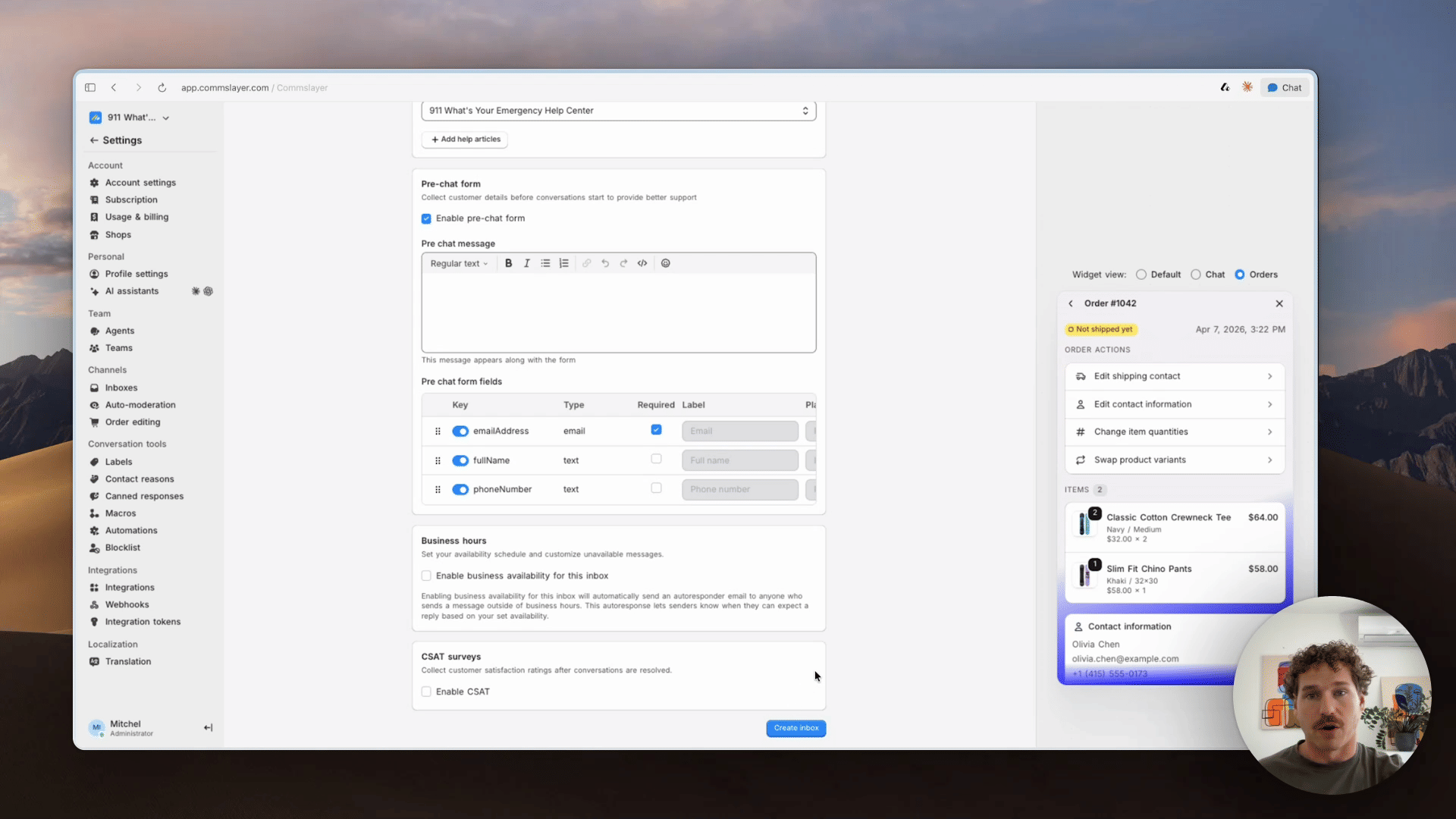Go back in order widget preview
Viewport: 1456px width, 819px height.
click(1071, 303)
